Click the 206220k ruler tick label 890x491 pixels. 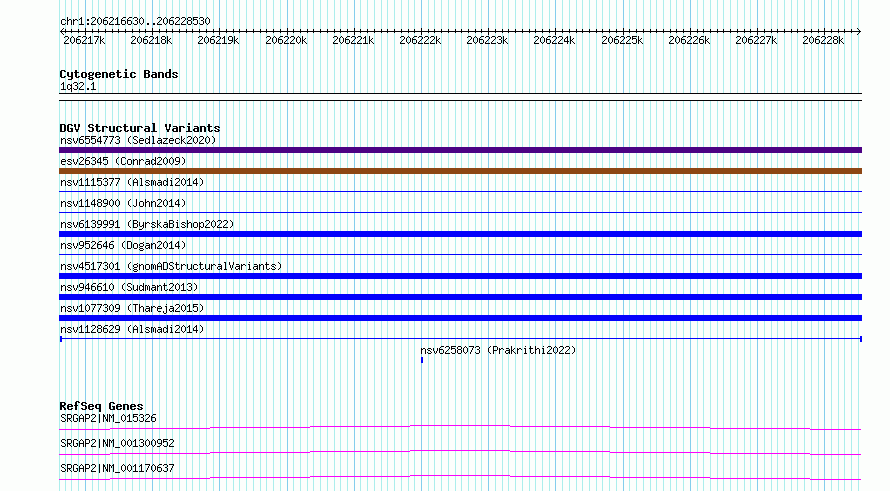pos(286,40)
